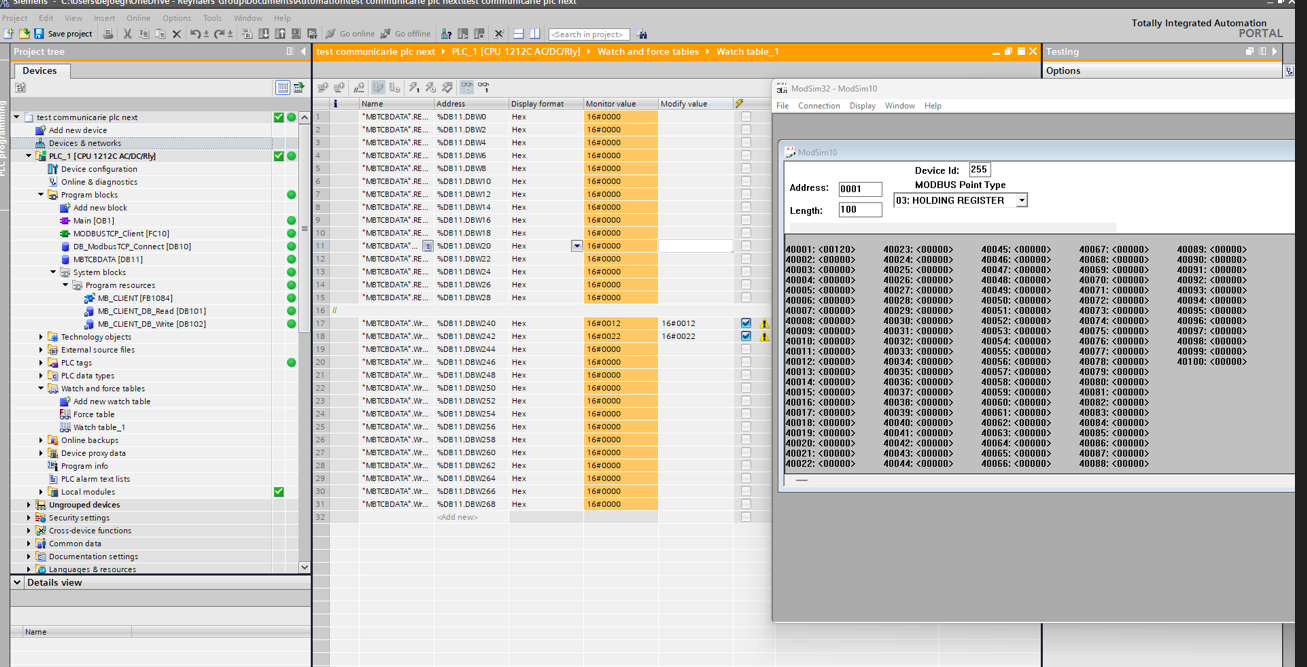Viewport: 1307px width, 667px height.
Task: Collapse the Program blocks tree node
Action: [x=41, y=195]
